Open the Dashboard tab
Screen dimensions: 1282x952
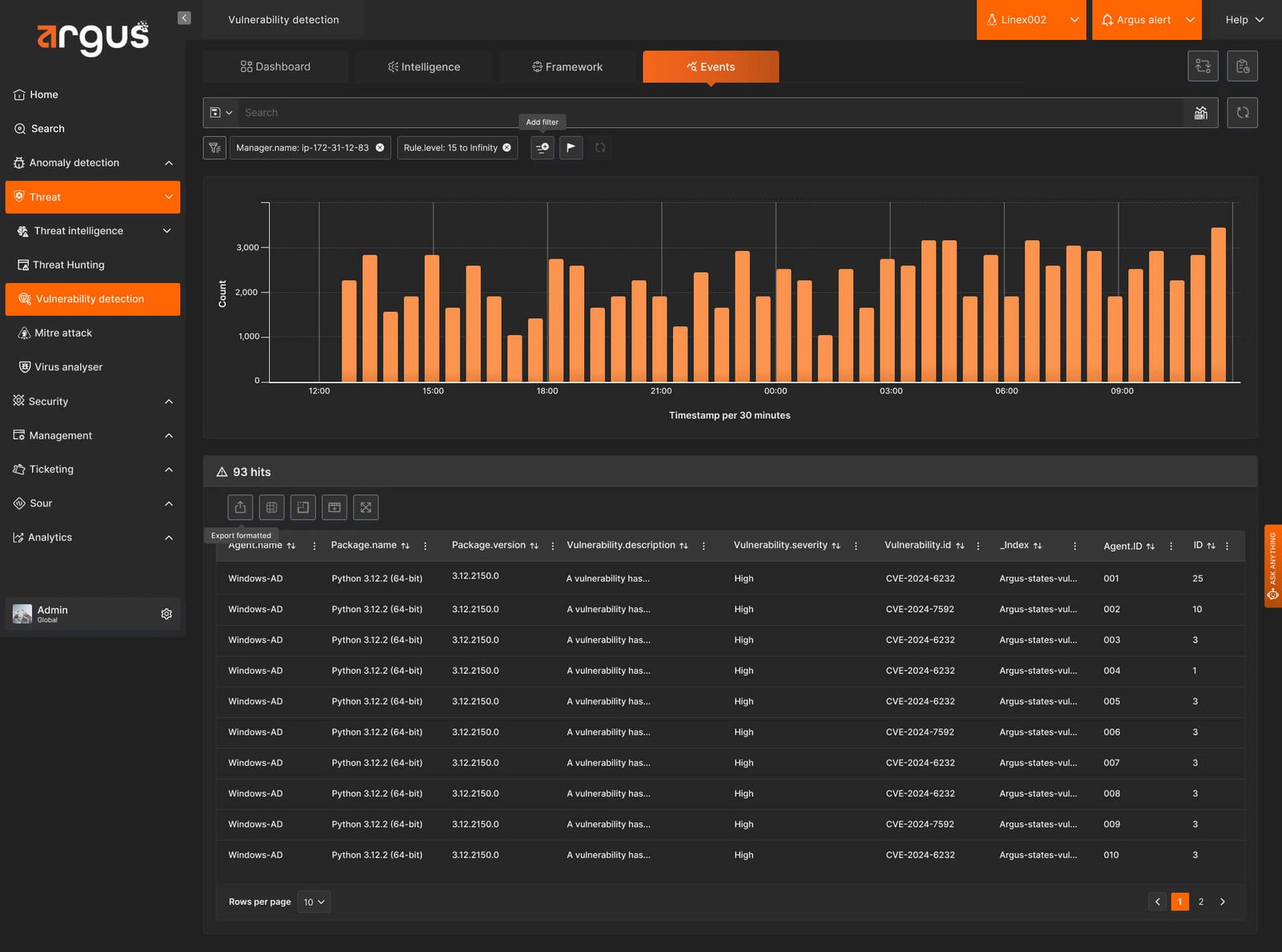click(x=276, y=67)
